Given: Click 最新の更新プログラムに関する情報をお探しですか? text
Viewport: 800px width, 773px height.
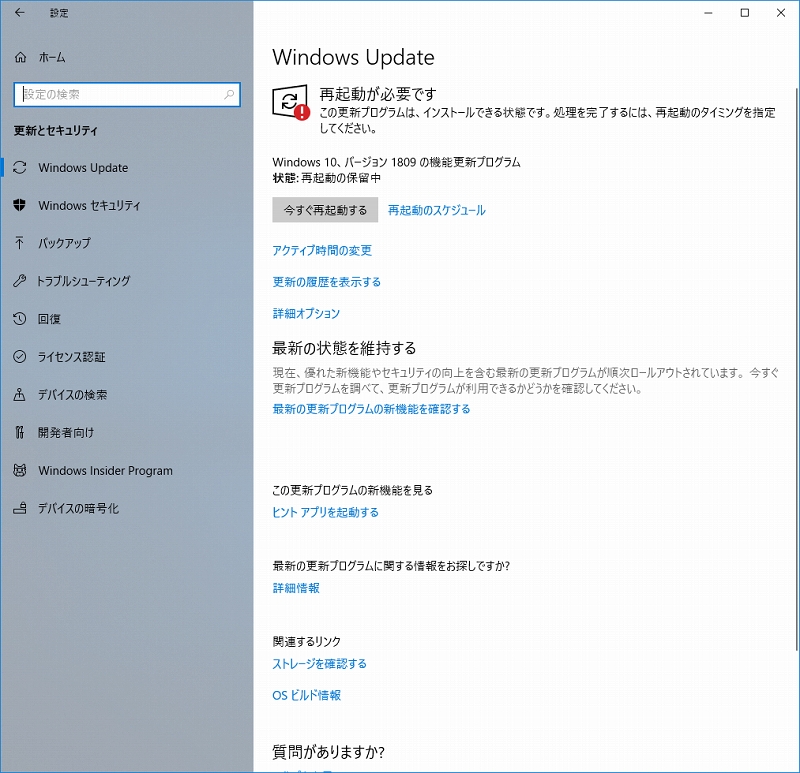Looking at the screenshot, I should click(x=391, y=566).
